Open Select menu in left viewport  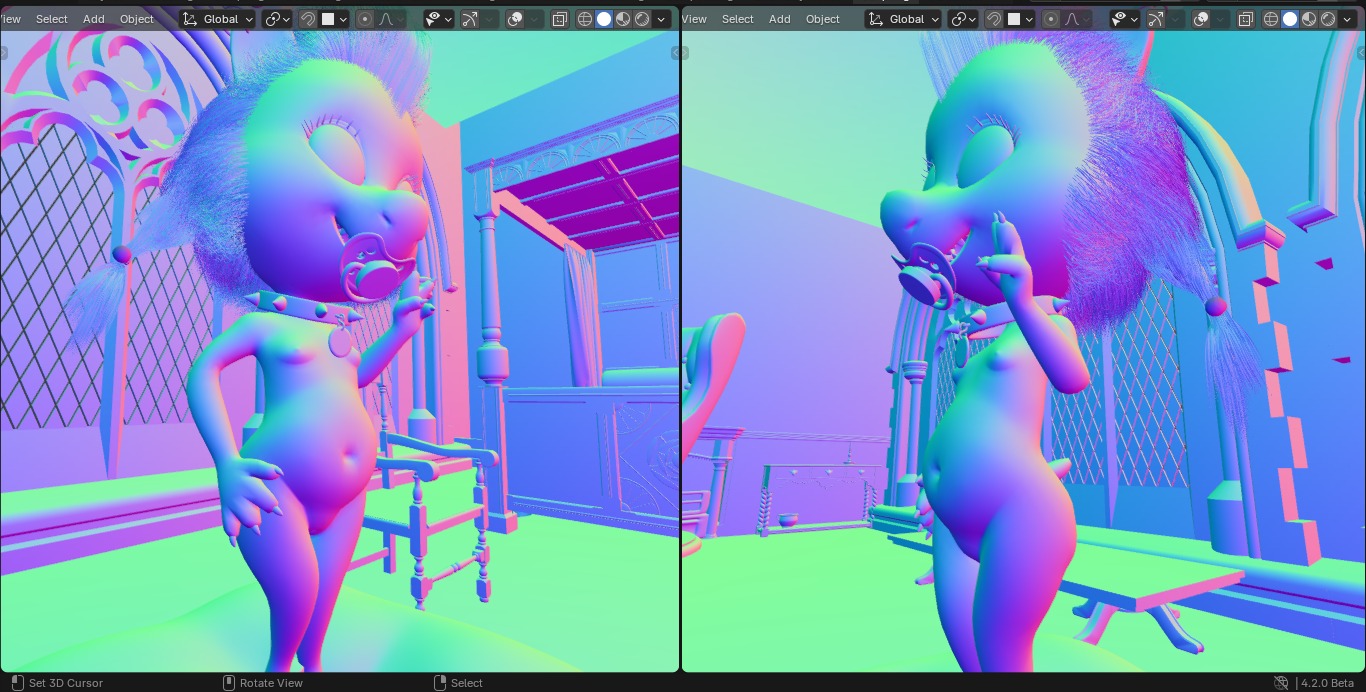(52, 19)
